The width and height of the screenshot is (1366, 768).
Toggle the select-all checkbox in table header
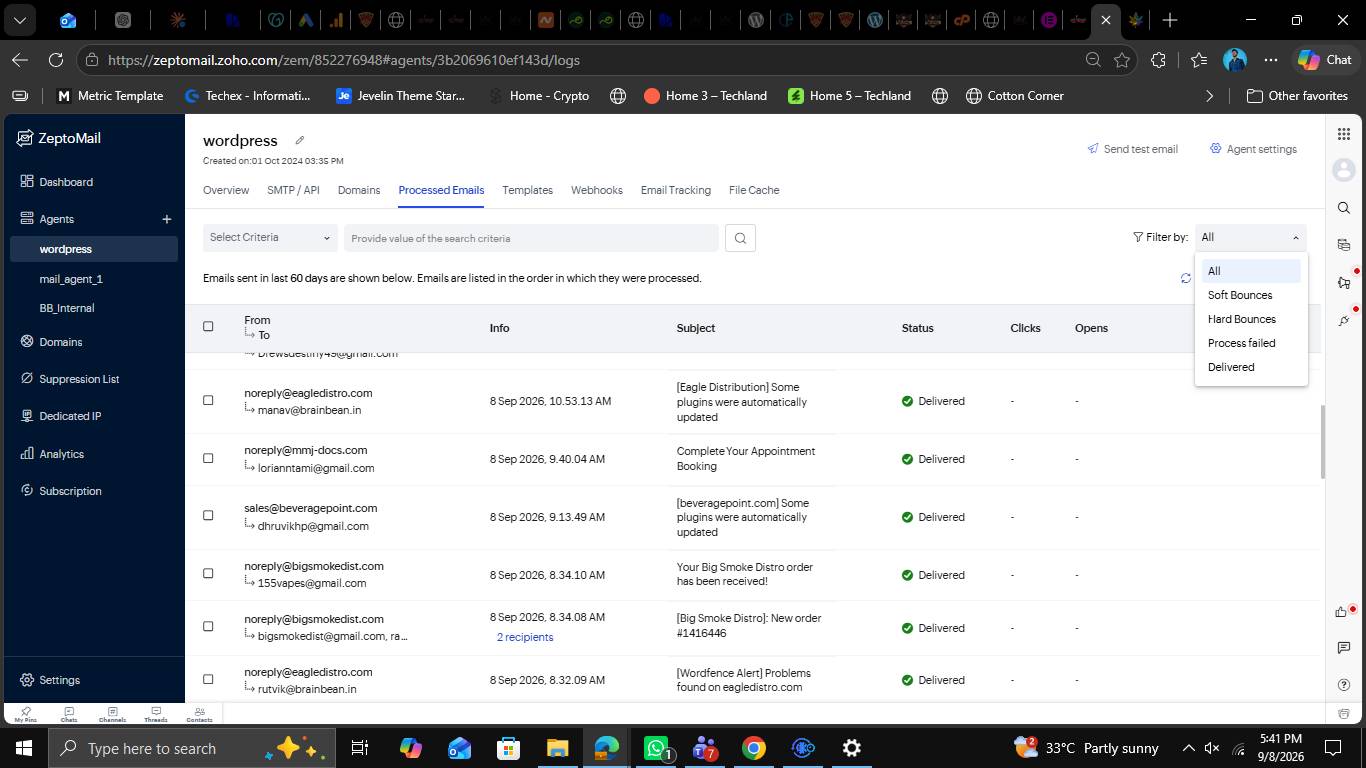208,326
